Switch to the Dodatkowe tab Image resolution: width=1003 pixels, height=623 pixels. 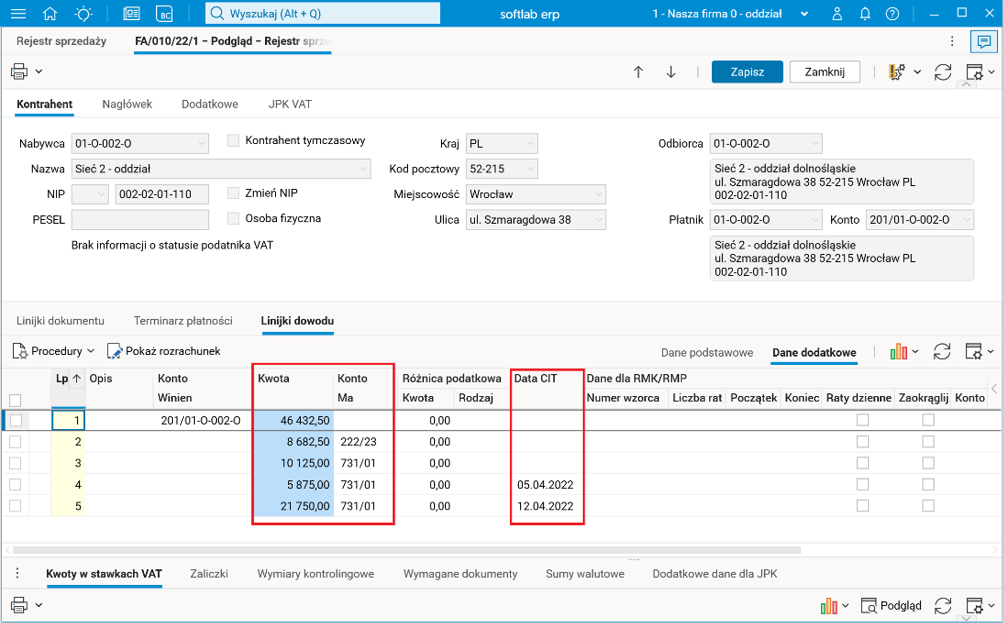pyautogui.click(x=210, y=104)
